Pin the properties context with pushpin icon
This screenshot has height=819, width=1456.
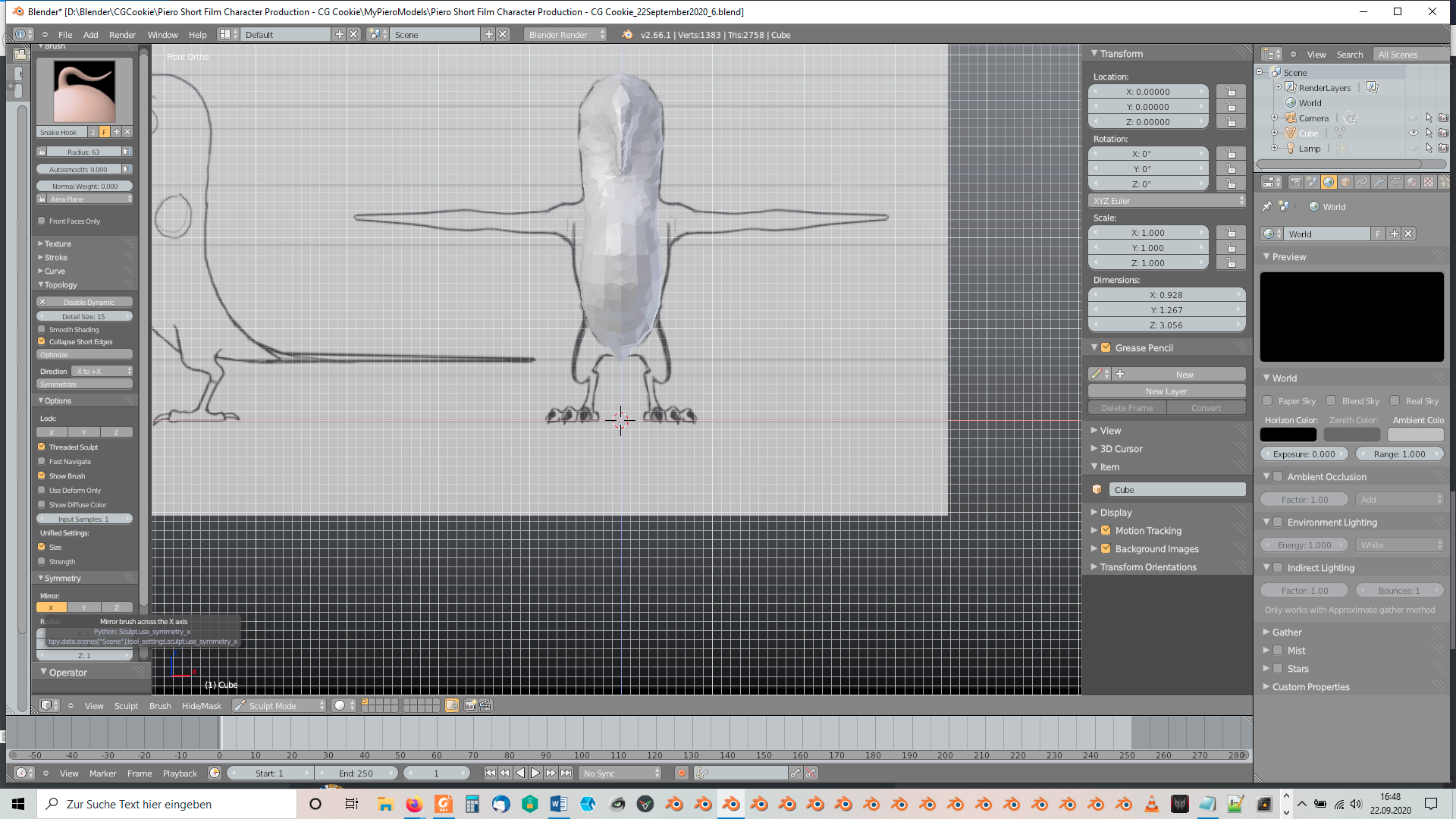coord(1266,206)
